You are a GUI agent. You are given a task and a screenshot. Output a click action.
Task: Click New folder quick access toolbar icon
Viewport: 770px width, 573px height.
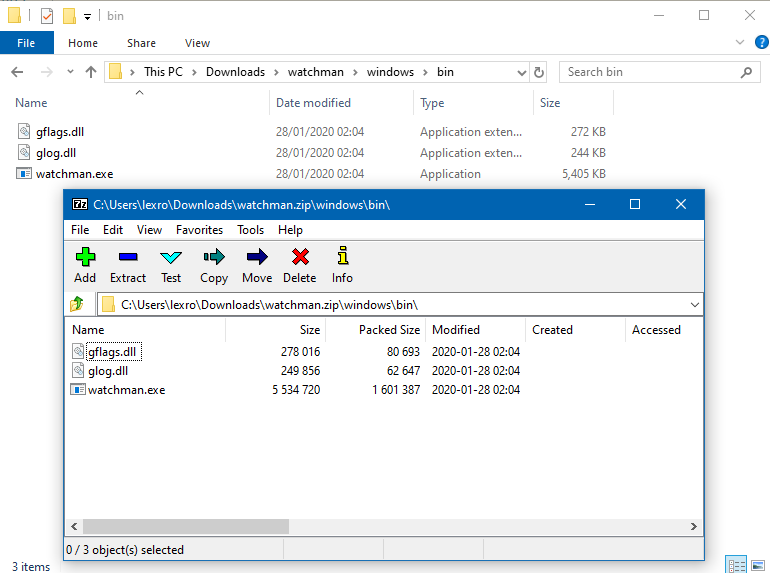point(69,16)
